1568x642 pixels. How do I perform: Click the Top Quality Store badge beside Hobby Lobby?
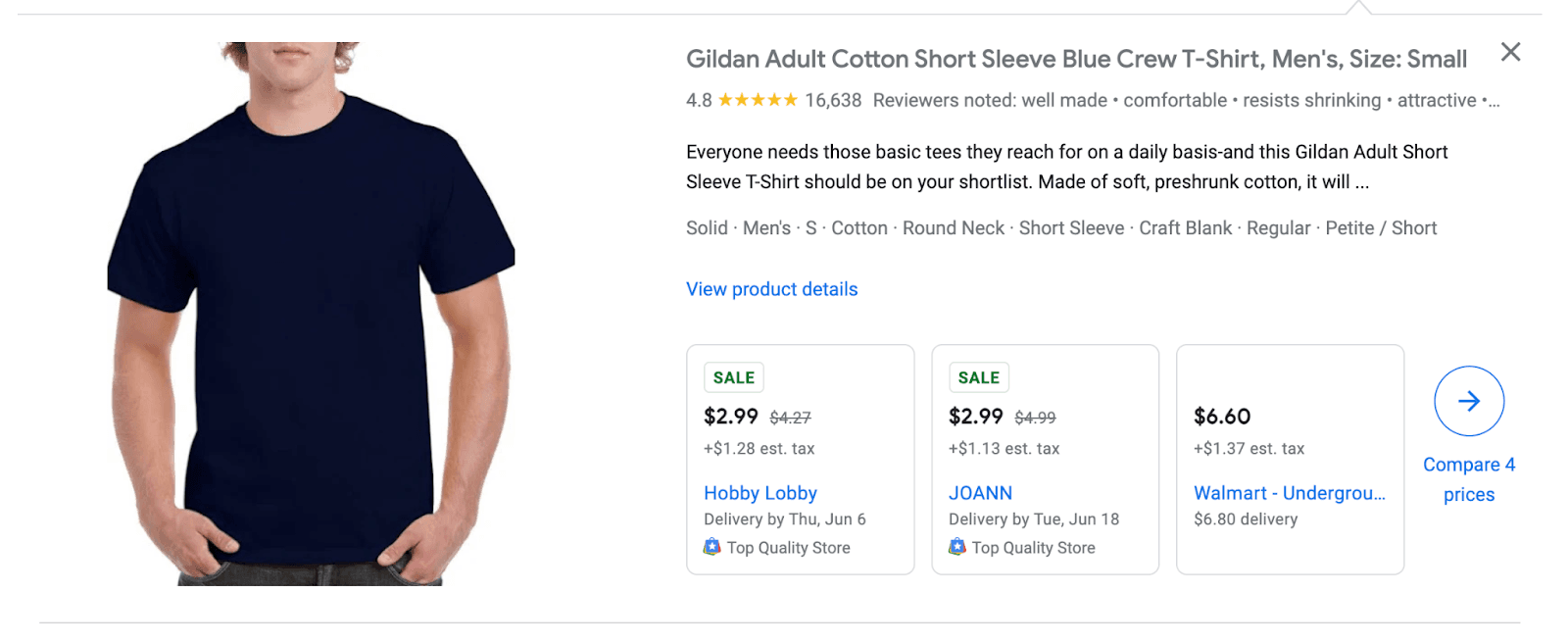click(776, 547)
